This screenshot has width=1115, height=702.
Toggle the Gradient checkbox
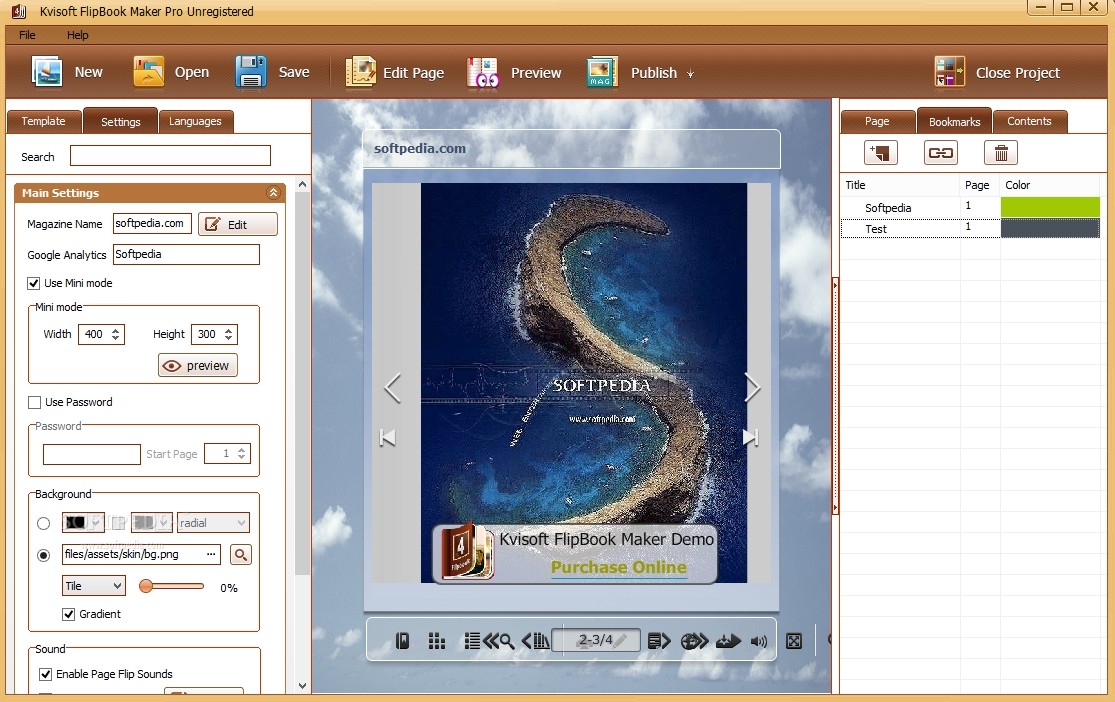coord(69,614)
